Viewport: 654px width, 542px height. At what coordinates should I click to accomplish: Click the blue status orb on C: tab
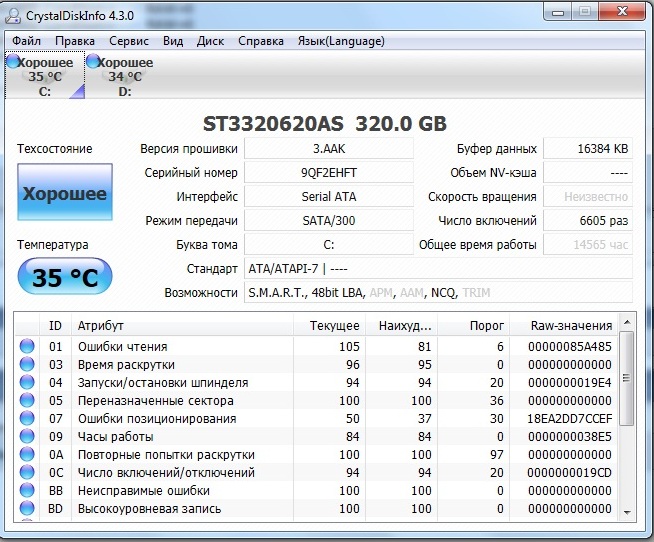13,61
